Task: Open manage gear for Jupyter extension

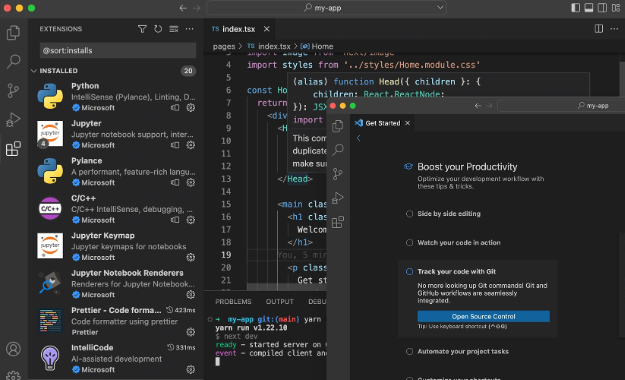Action: (x=191, y=145)
